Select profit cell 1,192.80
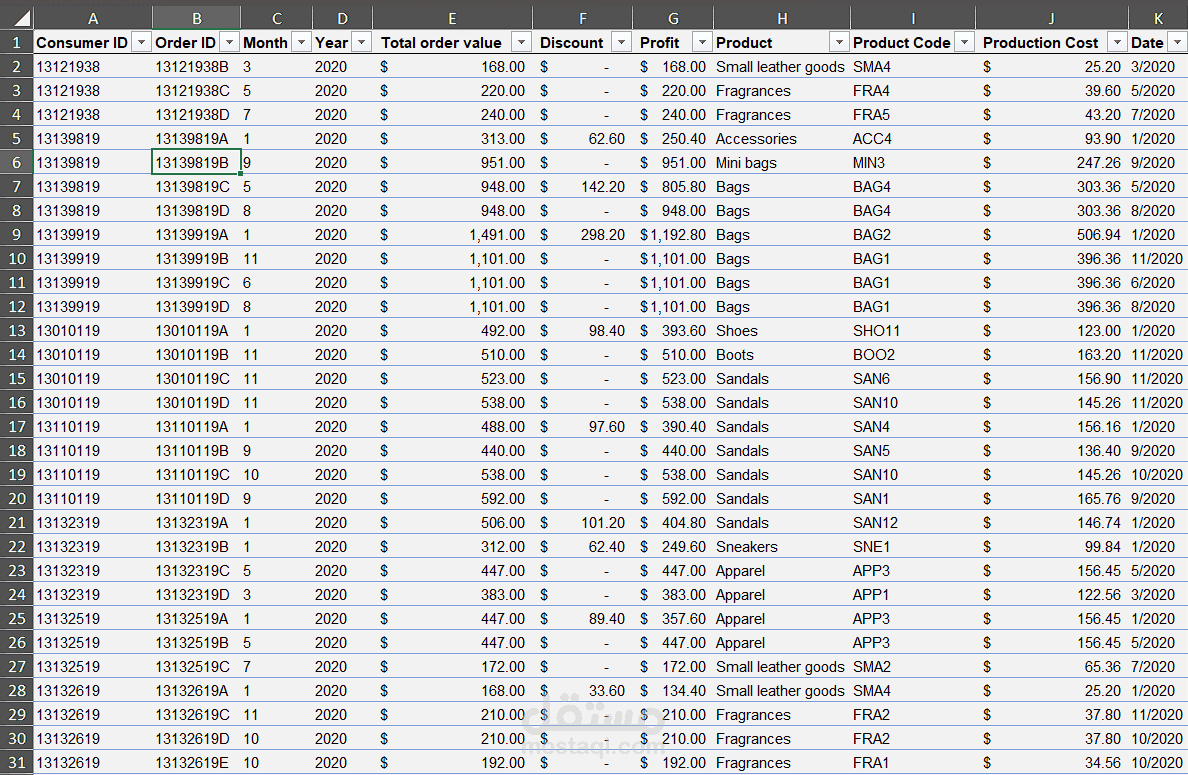The image size is (1188, 775). coord(673,235)
